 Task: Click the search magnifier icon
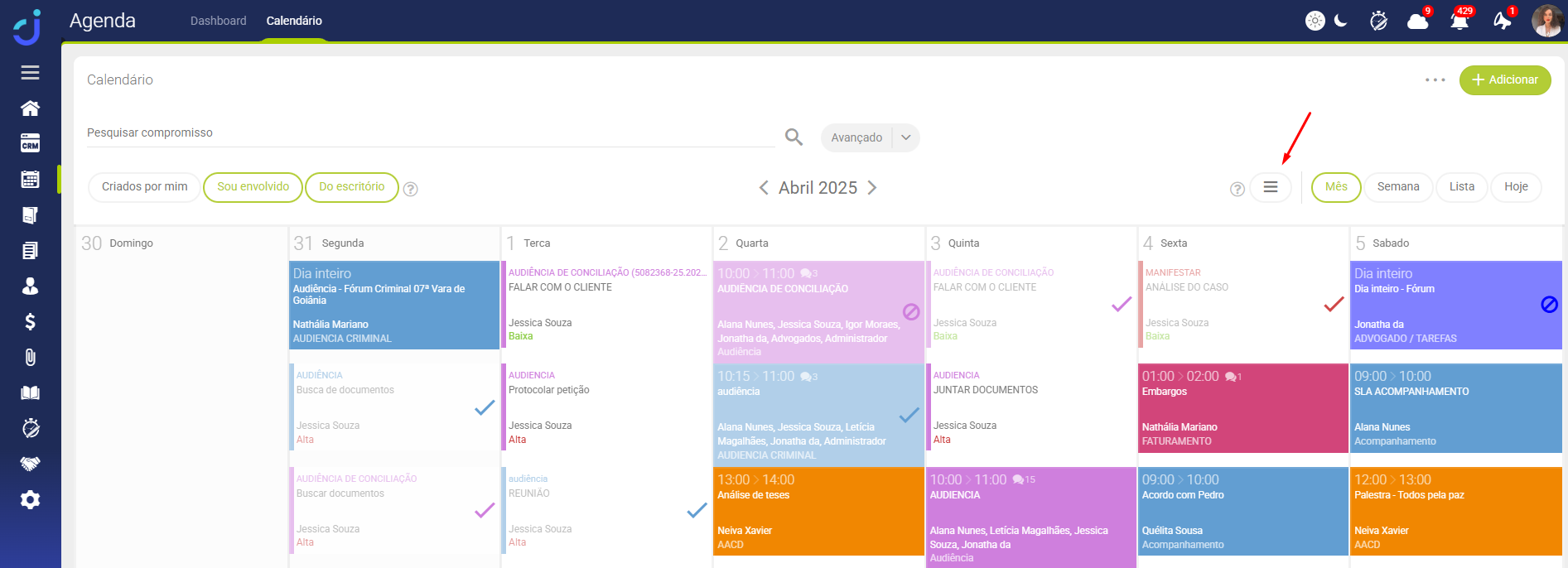(794, 137)
